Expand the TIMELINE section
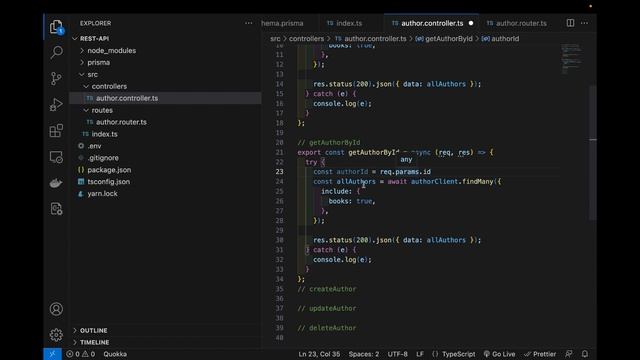The width and height of the screenshot is (640, 360). [x=94, y=342]
